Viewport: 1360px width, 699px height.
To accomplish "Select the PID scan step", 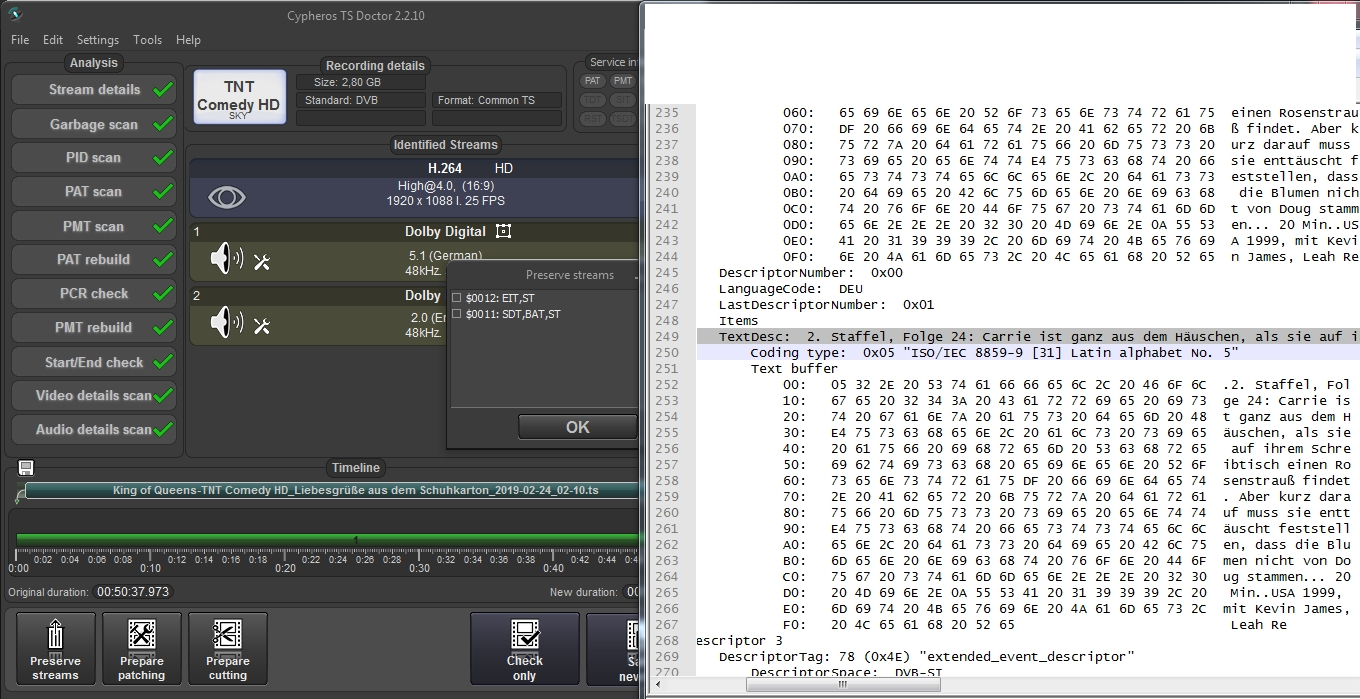I will [x=94, y=158].
